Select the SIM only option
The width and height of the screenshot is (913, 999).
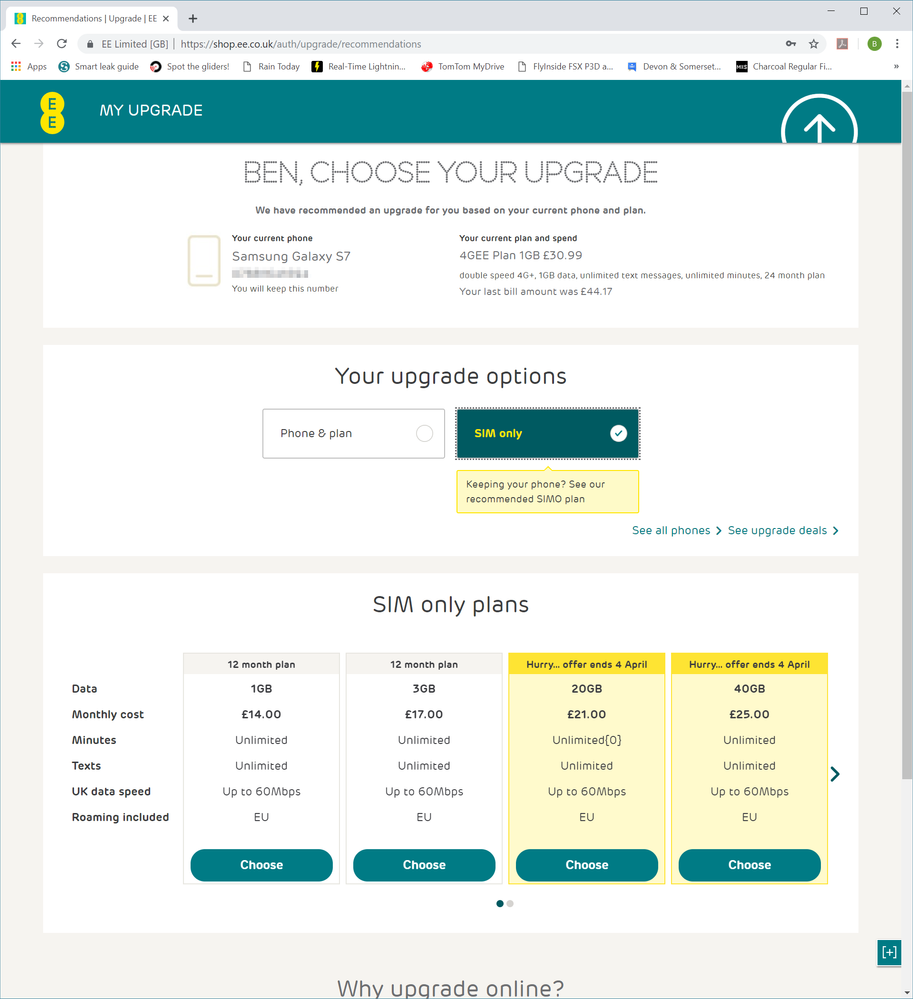pos(547,434)
